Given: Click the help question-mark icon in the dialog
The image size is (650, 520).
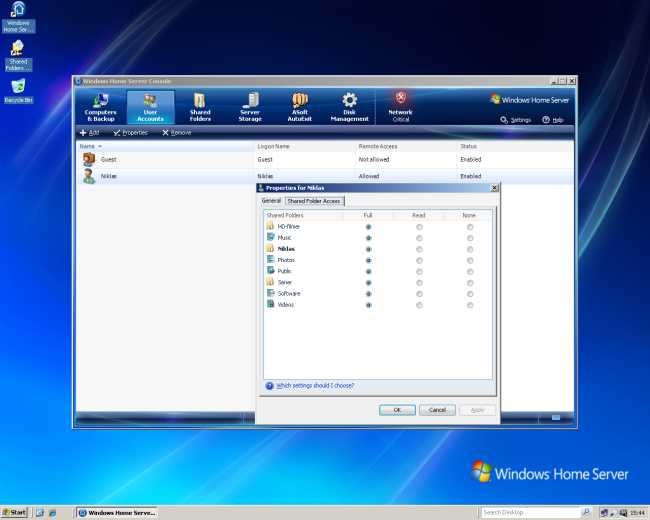Looking at the screenshot, I should [x=269, y=386].
